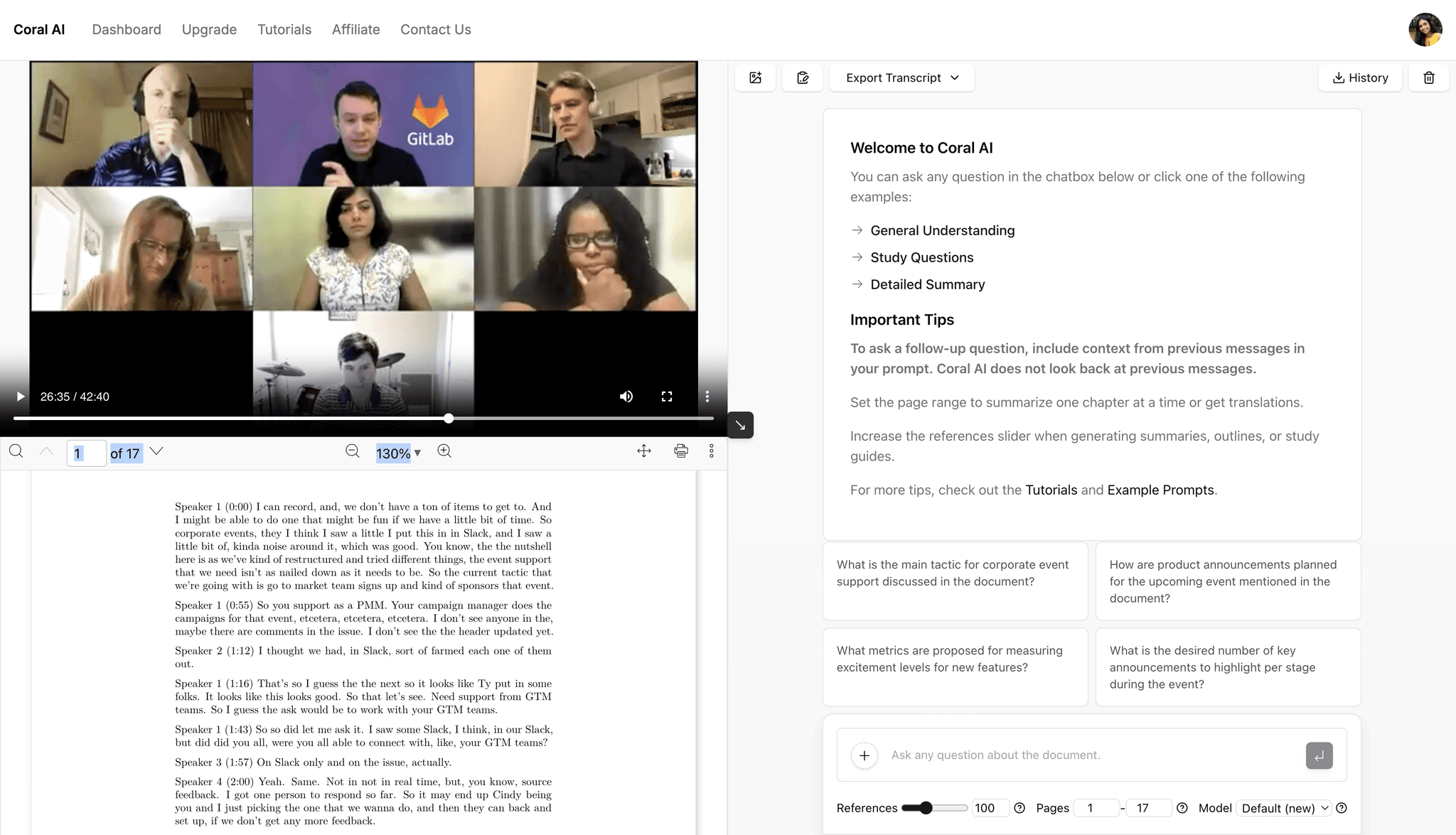Open the History panel
The width and height of the screenshot is (1456, 835).
(x=1360, y=77)
